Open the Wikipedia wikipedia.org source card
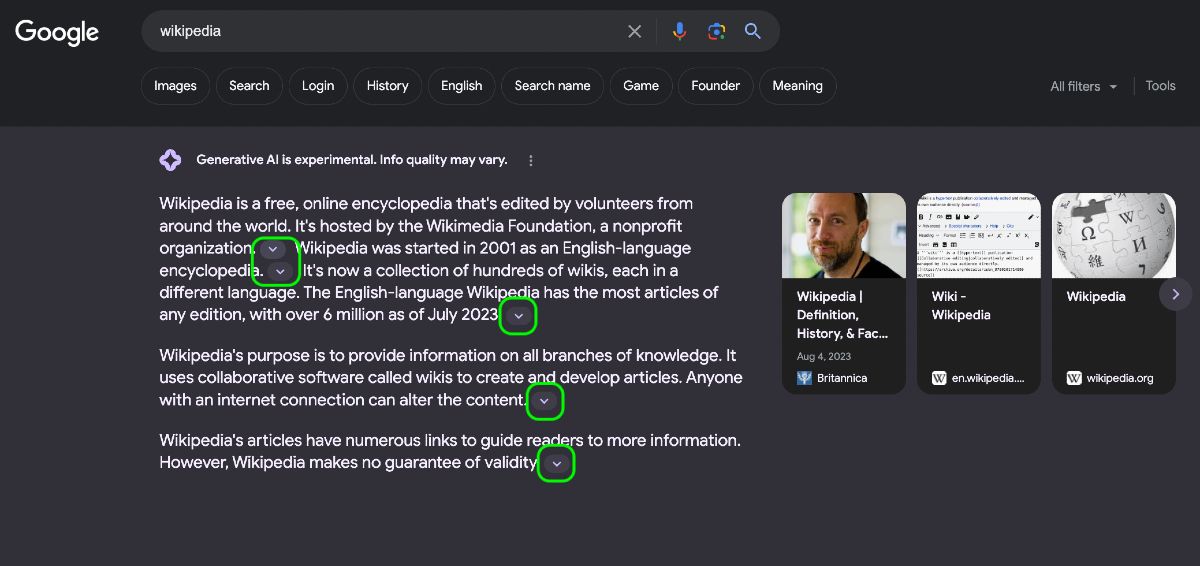Viewport: 1200px width, 566px height. pos(1114,293)
